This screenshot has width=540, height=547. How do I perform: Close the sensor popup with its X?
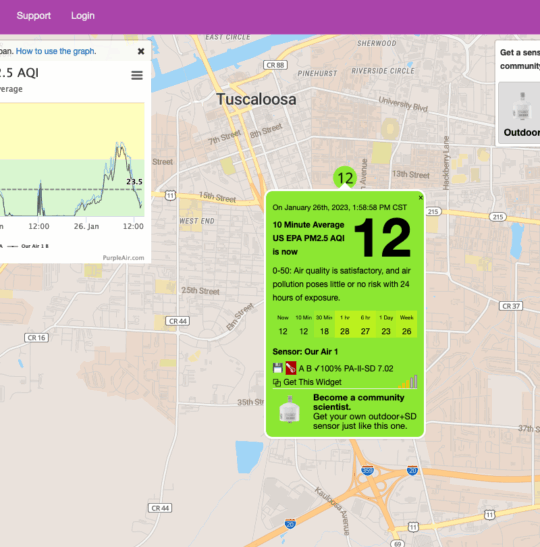420,197
